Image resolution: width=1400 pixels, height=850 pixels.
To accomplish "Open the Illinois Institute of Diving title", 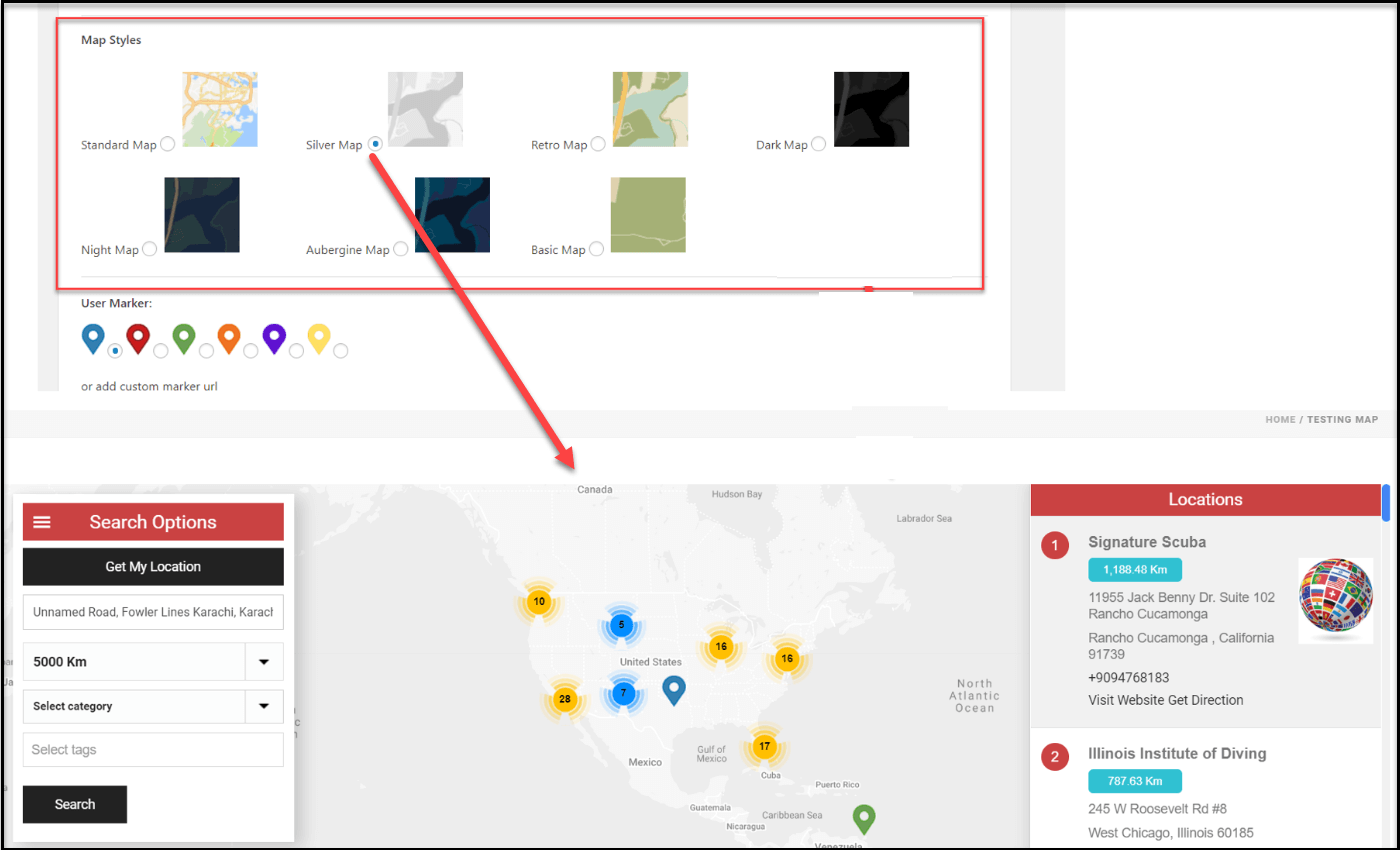I will click(1177, 753).
